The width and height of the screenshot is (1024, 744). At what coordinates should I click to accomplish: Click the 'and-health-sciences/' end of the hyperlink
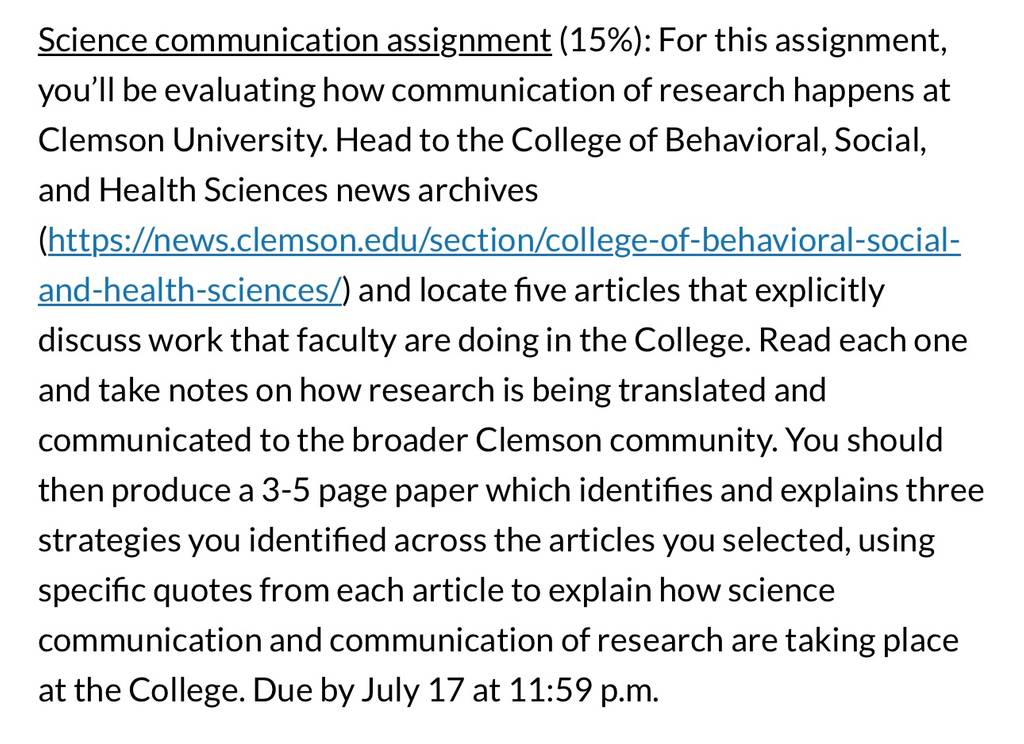pyautogui.click(x=190, y=290)
